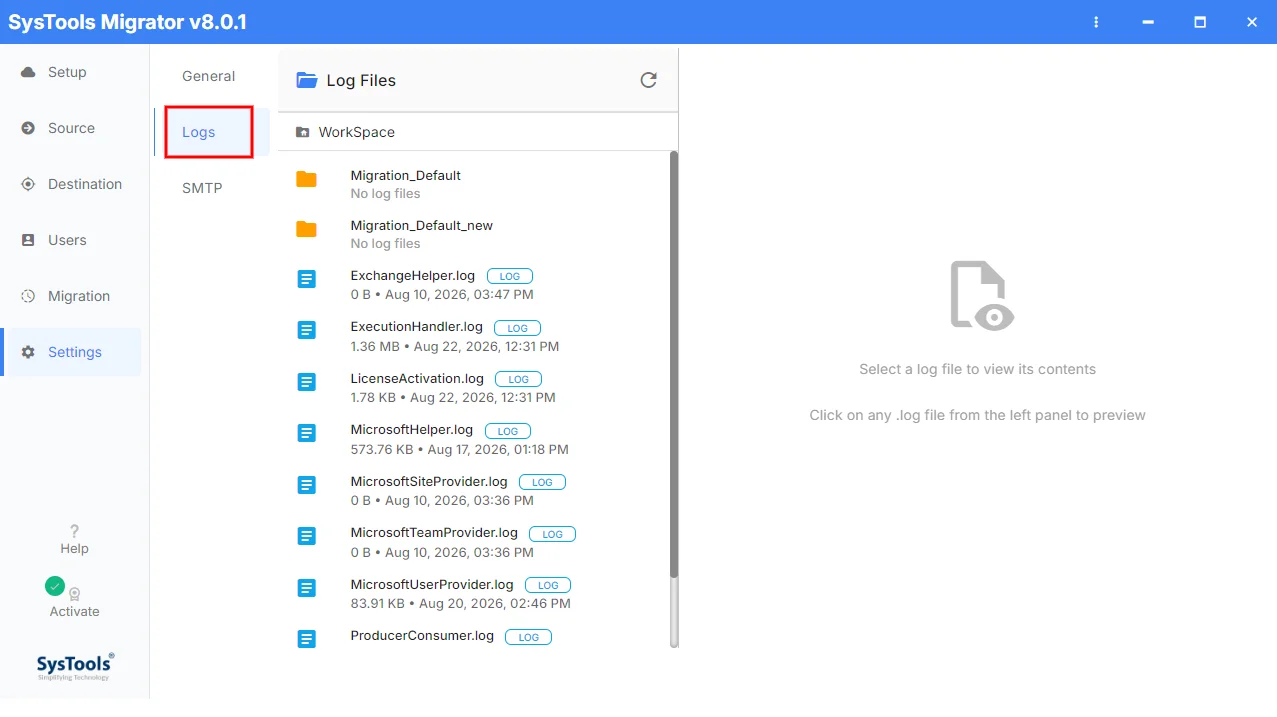This screenshot has width=1277, height=717.
Task: Click the Settings gear icon in sidebar
Action: point(28,352)
